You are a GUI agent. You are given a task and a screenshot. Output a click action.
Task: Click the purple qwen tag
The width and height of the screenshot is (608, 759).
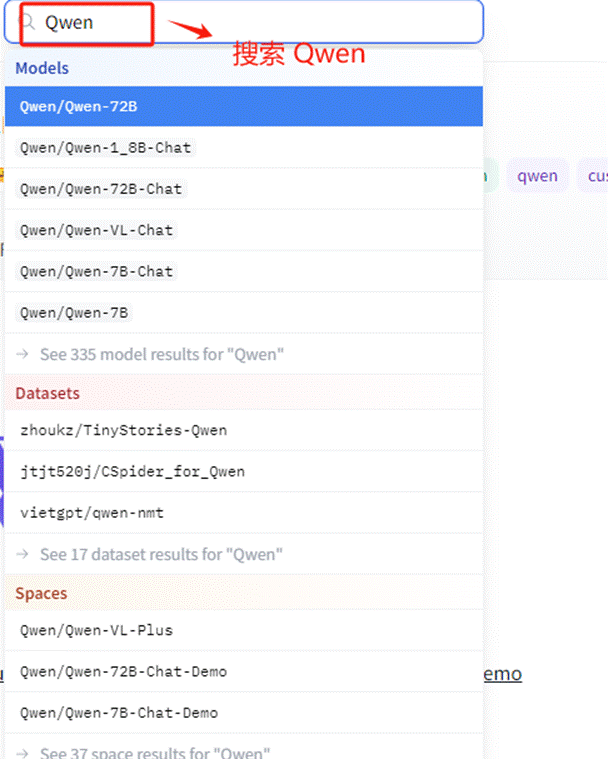pos(537,176)
